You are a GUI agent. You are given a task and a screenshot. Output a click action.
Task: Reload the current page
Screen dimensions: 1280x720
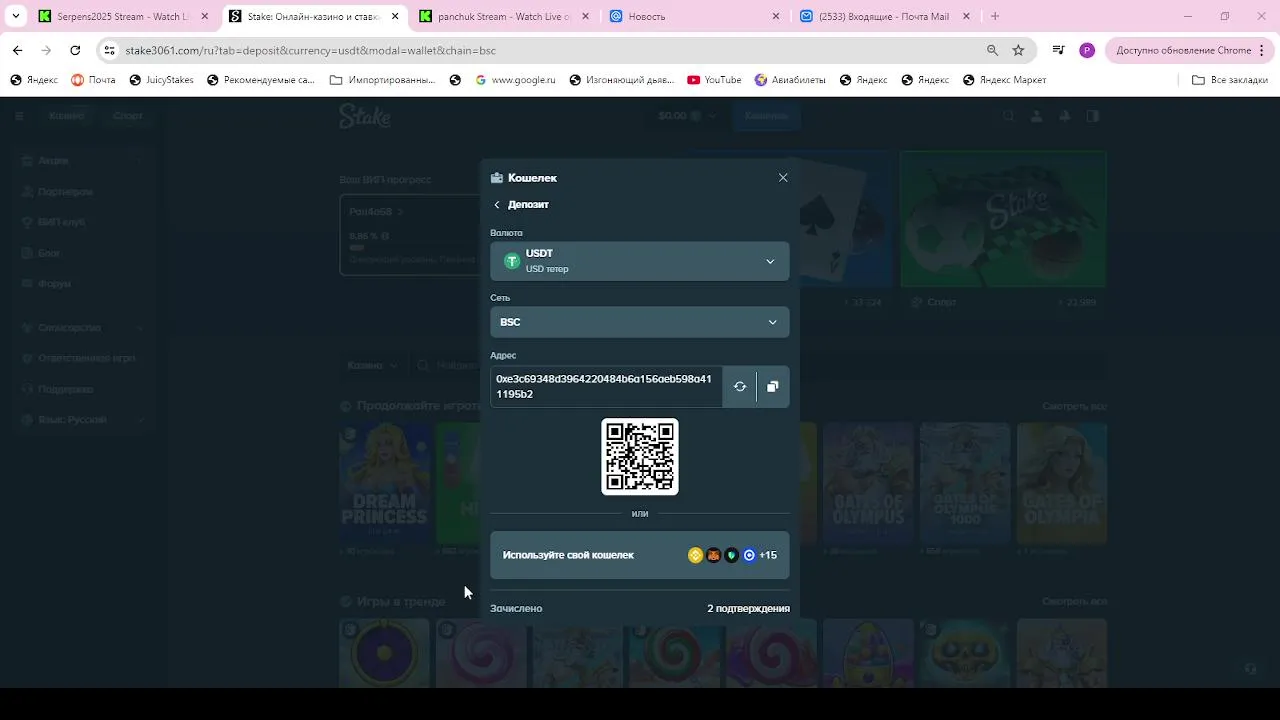tap(75, 50)
